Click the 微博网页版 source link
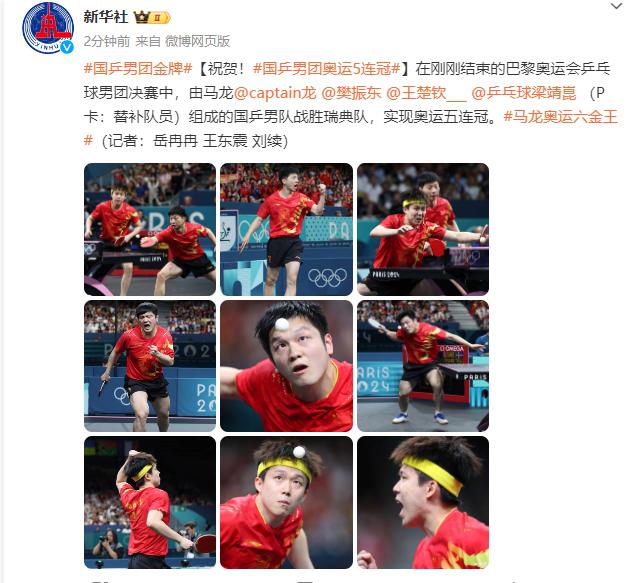 click(x=197, y=41)
